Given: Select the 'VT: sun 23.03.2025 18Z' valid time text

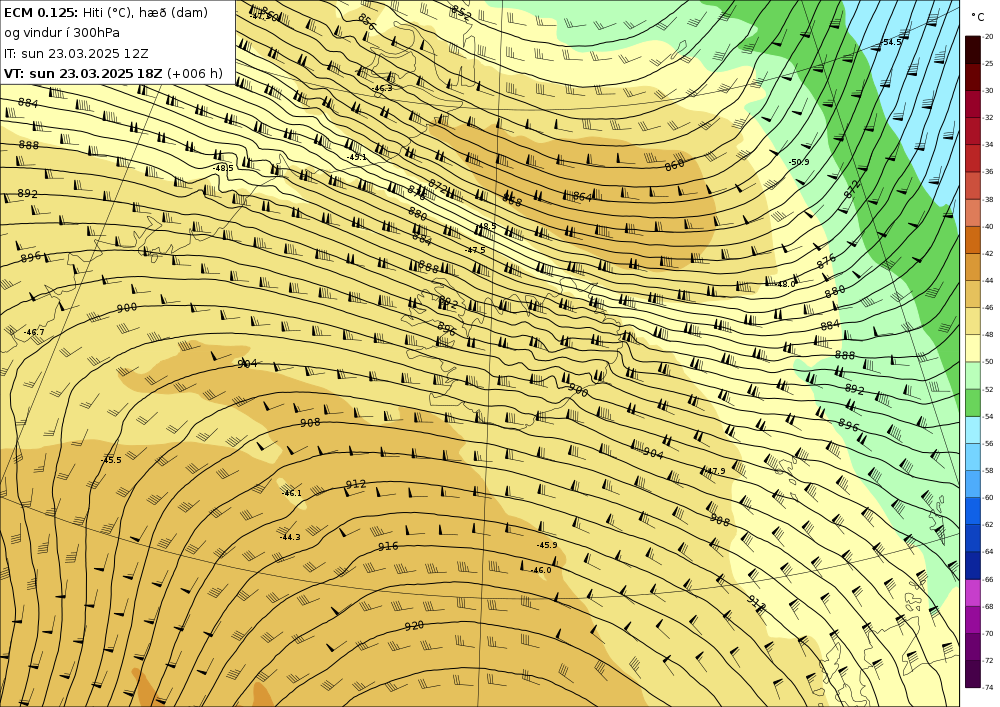Looking at the screenshot, I should click(x=83, y=73).
